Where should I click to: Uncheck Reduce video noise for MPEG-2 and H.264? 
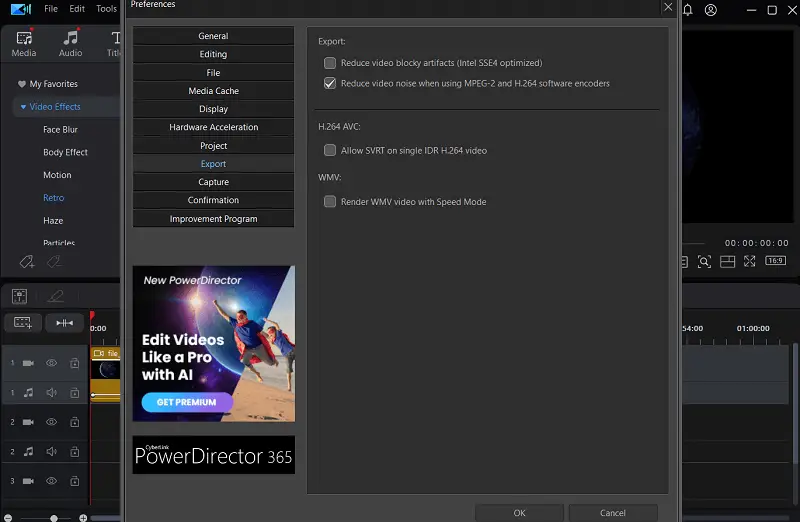point(330,84)
